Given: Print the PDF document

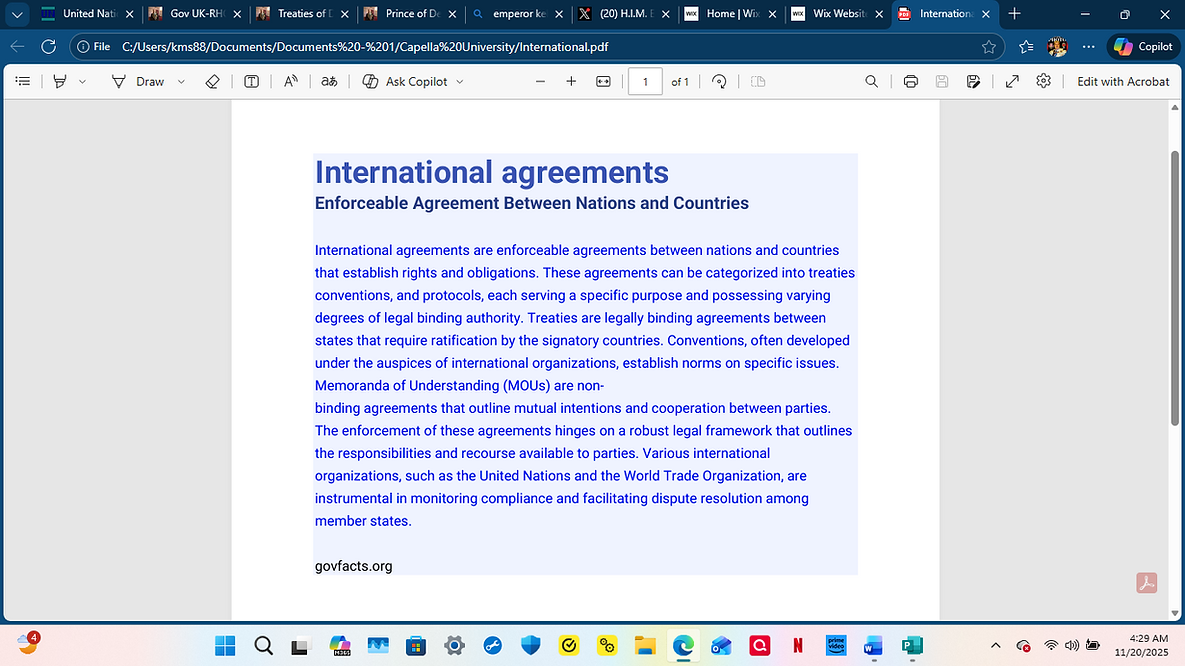Looking at the screenshot, I should [x=911, y=81].
